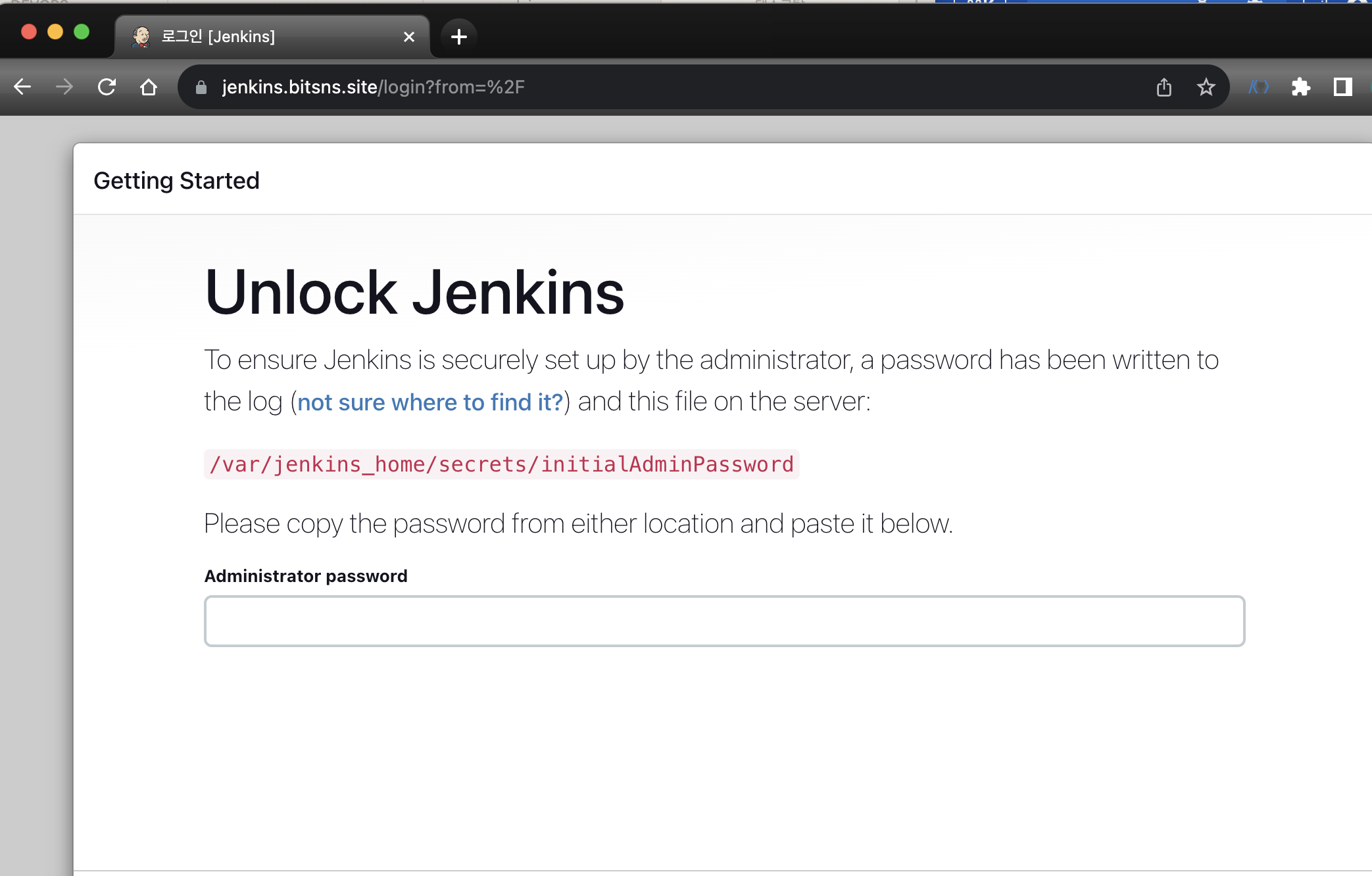
Task: Click the 'Unlock Jenkins' heading
Action: pos(414,292)
